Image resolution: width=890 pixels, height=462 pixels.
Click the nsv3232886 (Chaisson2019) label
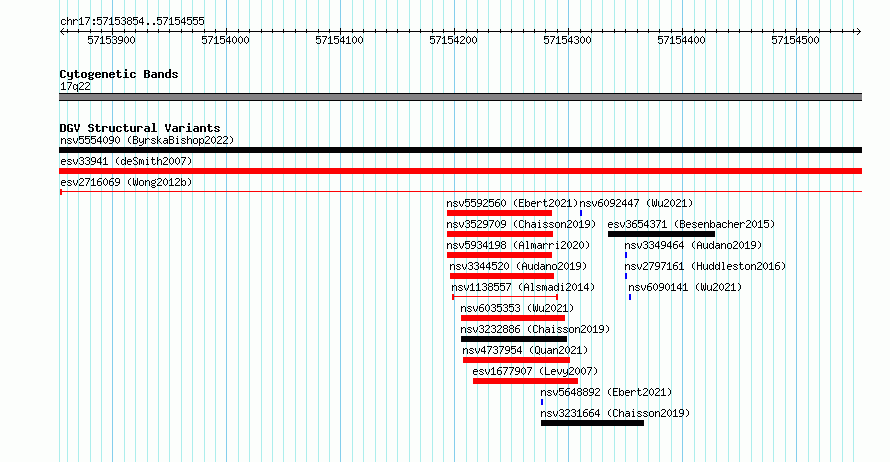pos(535,329)
